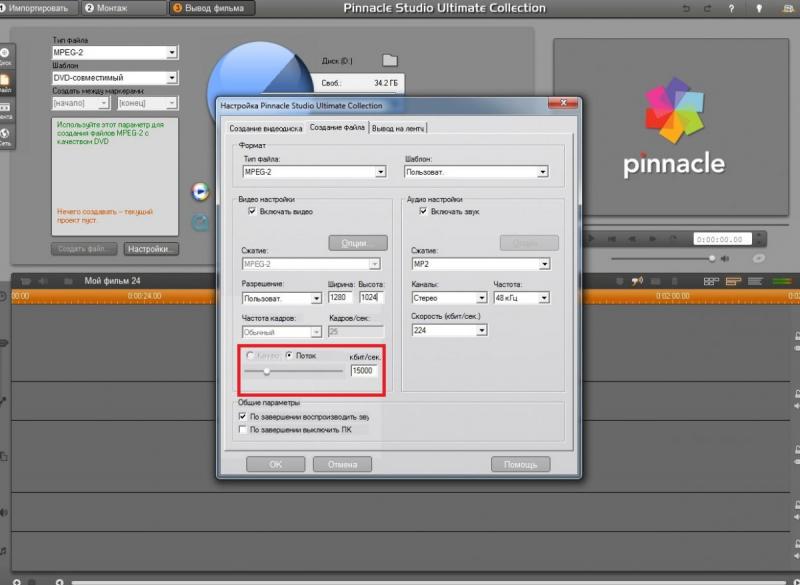Click the rewind button in preview player
The height and width of the screenshot is (585, 800).
[632, 239]
